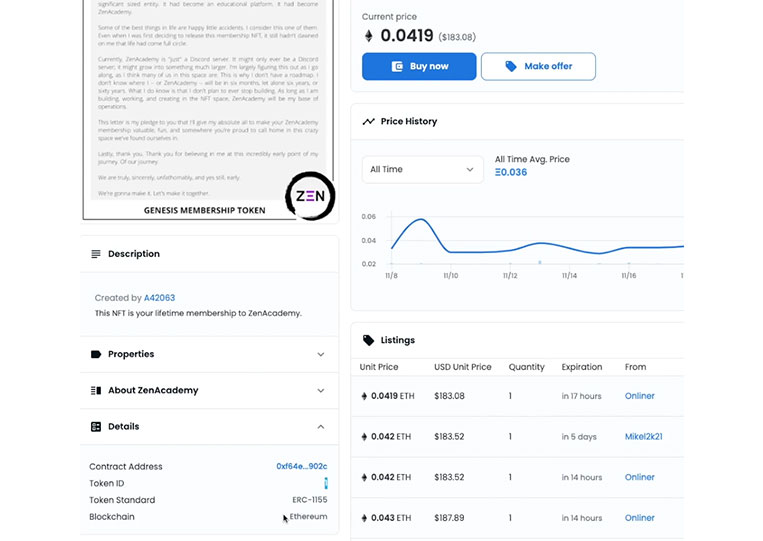Click the wallet icon in Buy now button

click(397, 66)
